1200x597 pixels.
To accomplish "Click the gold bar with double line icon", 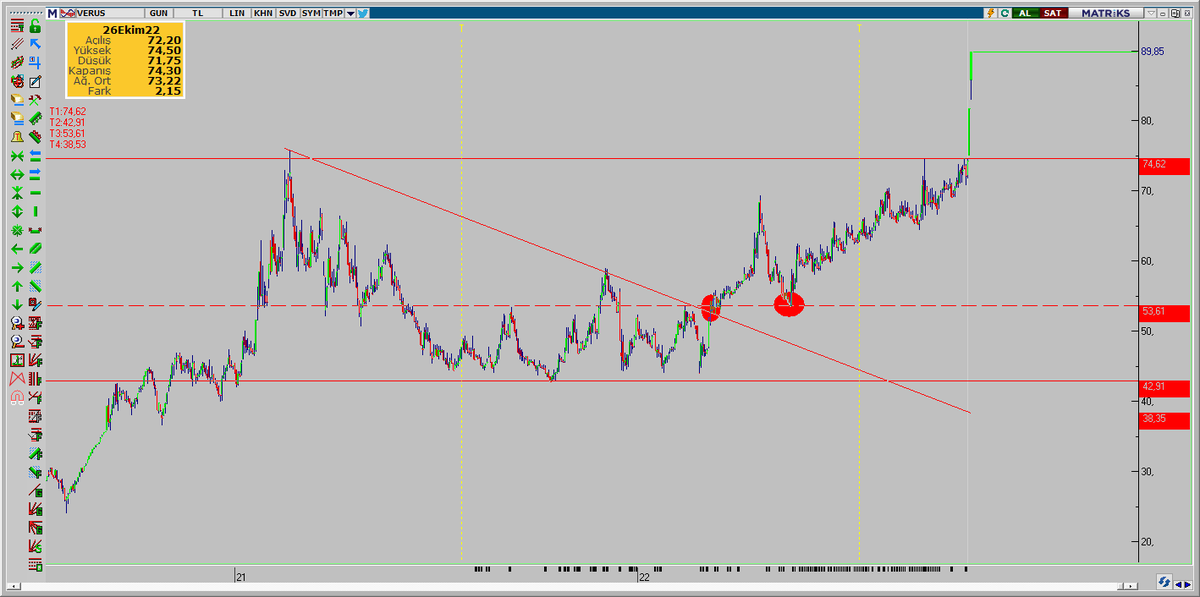I will tap(17, 118).
